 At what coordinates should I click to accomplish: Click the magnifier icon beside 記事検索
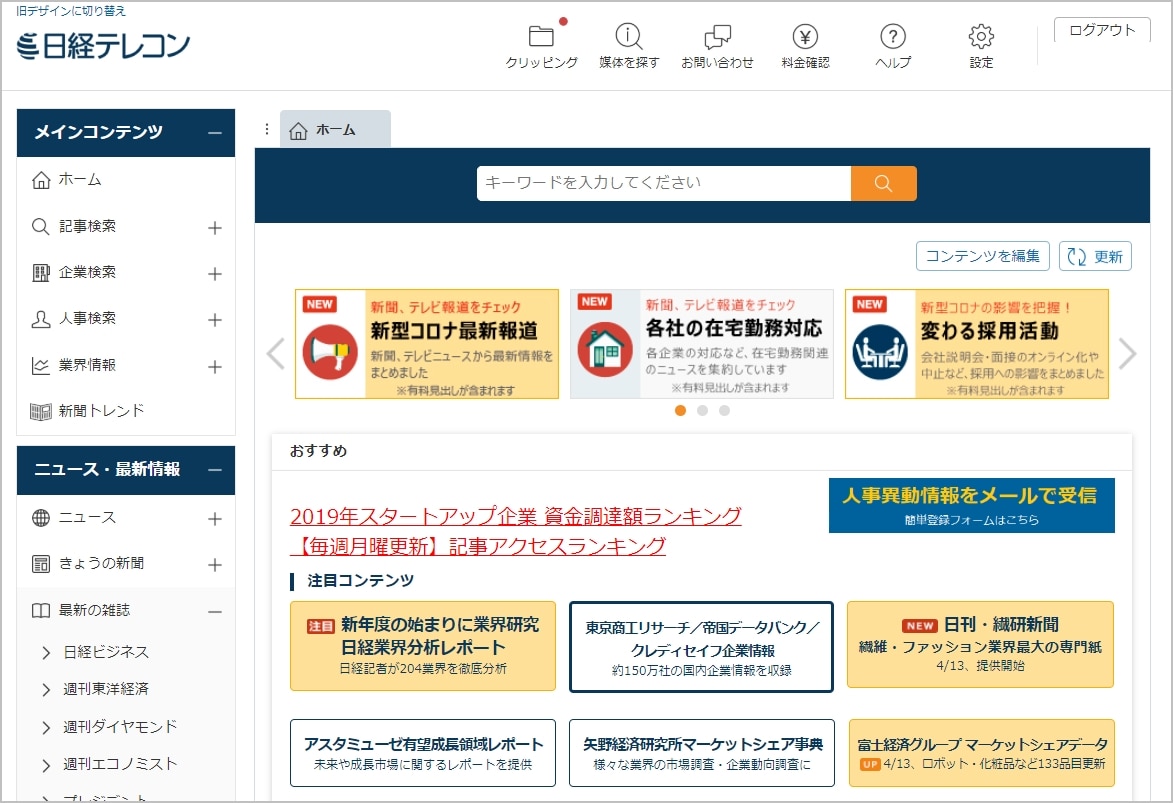tap(41, 226)
